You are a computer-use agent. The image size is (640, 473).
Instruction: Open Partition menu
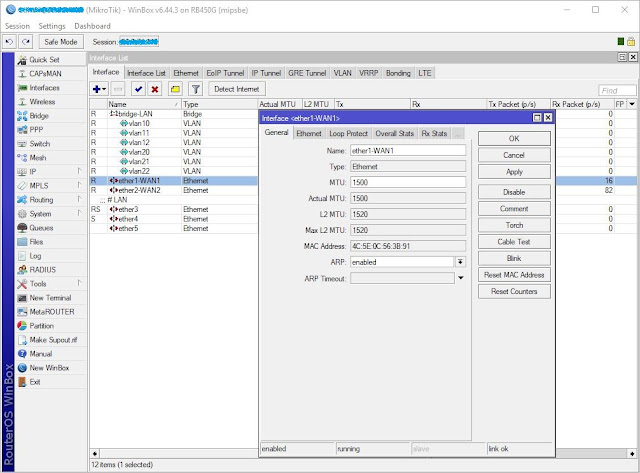41,326
